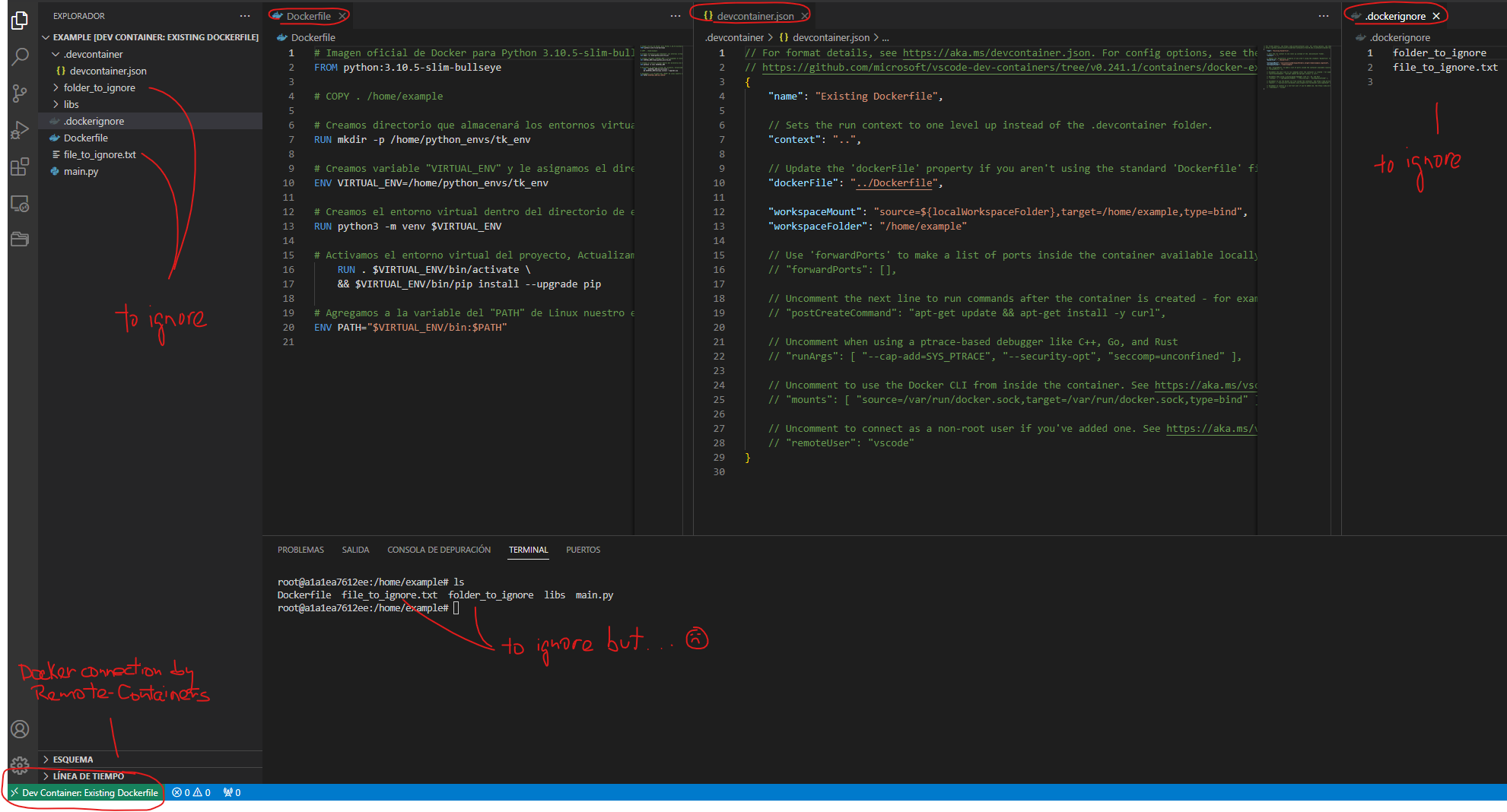Open the Search view icon

pyautogui.click(x=21, y=57)
